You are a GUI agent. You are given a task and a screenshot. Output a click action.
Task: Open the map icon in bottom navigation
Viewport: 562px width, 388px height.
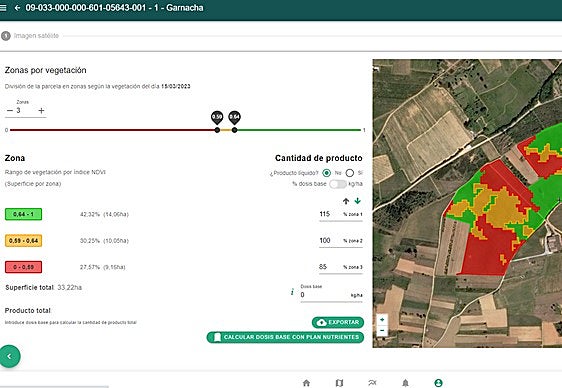[x=339, y=383]
